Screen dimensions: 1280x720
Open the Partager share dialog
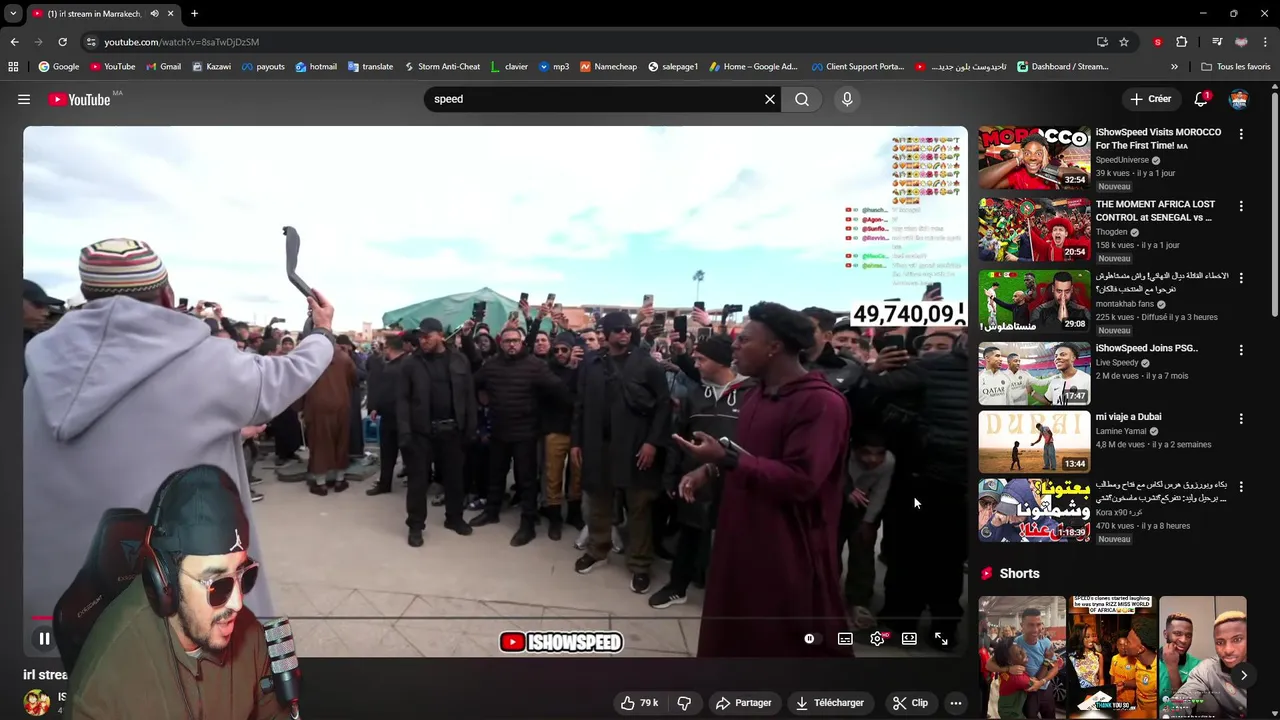[x=743, y=703]
